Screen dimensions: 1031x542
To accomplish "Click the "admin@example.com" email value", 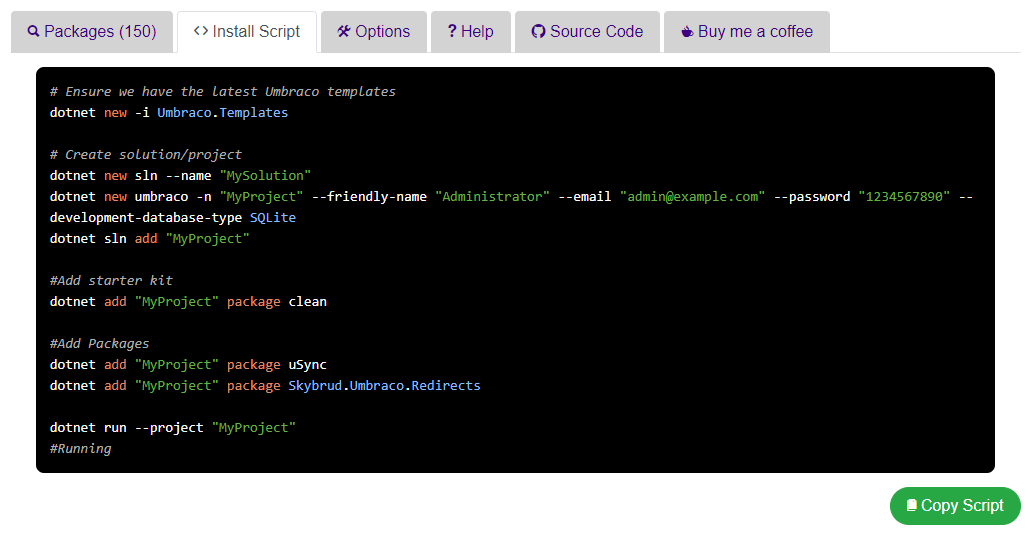I will (x=692, y=197).
